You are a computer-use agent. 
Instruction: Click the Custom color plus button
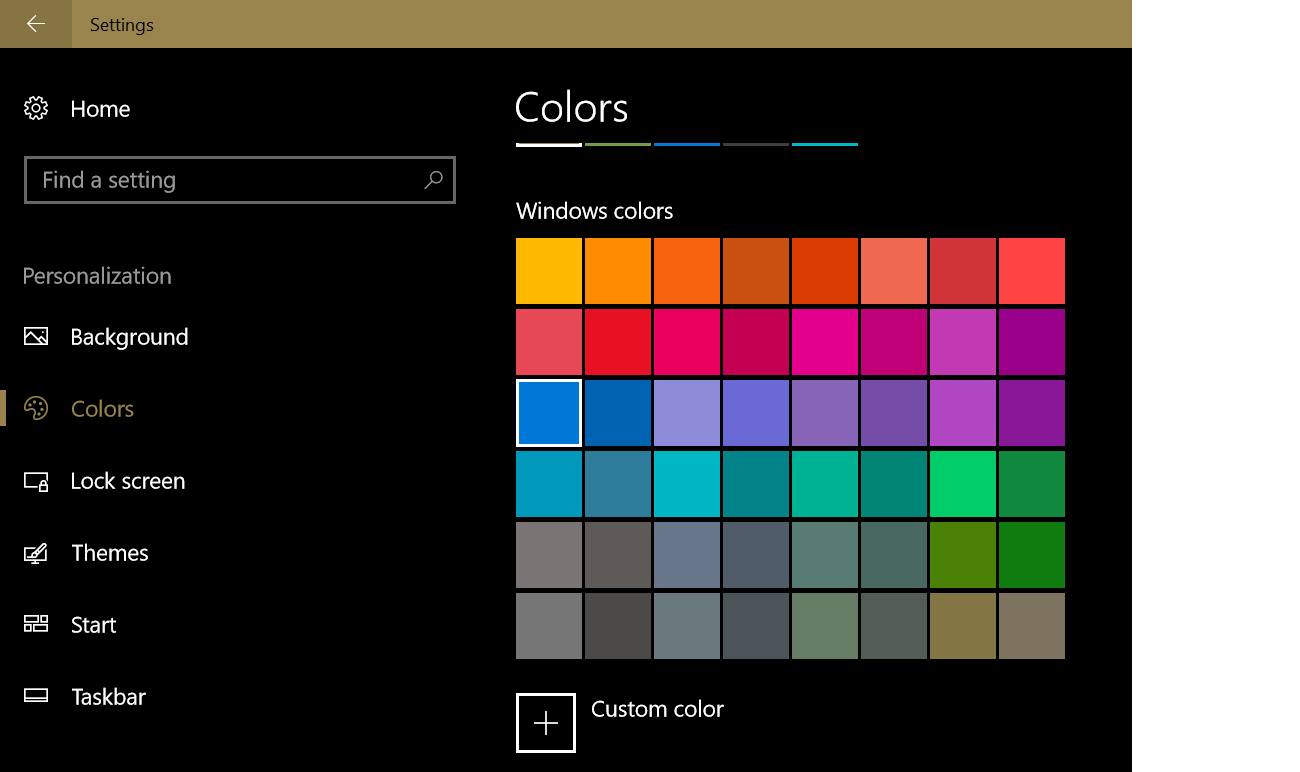(545, 722)
